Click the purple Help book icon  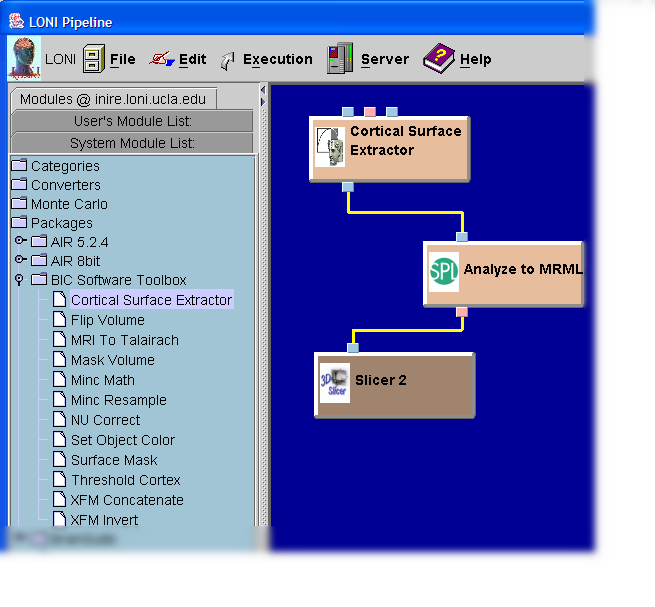click(x=438, y=59)
